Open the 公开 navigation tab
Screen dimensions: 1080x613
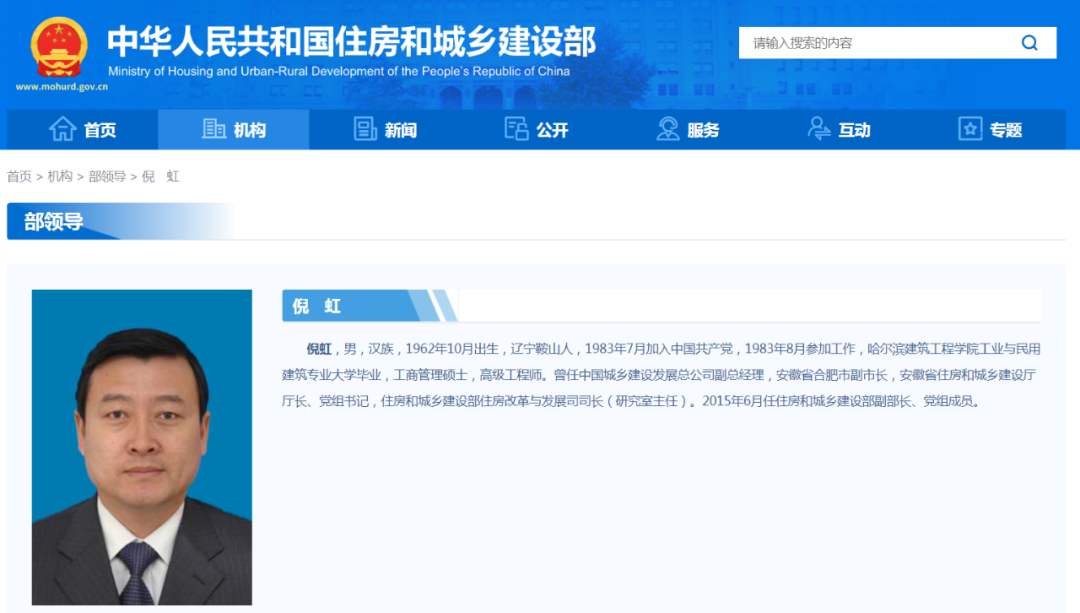click(536, 129)
